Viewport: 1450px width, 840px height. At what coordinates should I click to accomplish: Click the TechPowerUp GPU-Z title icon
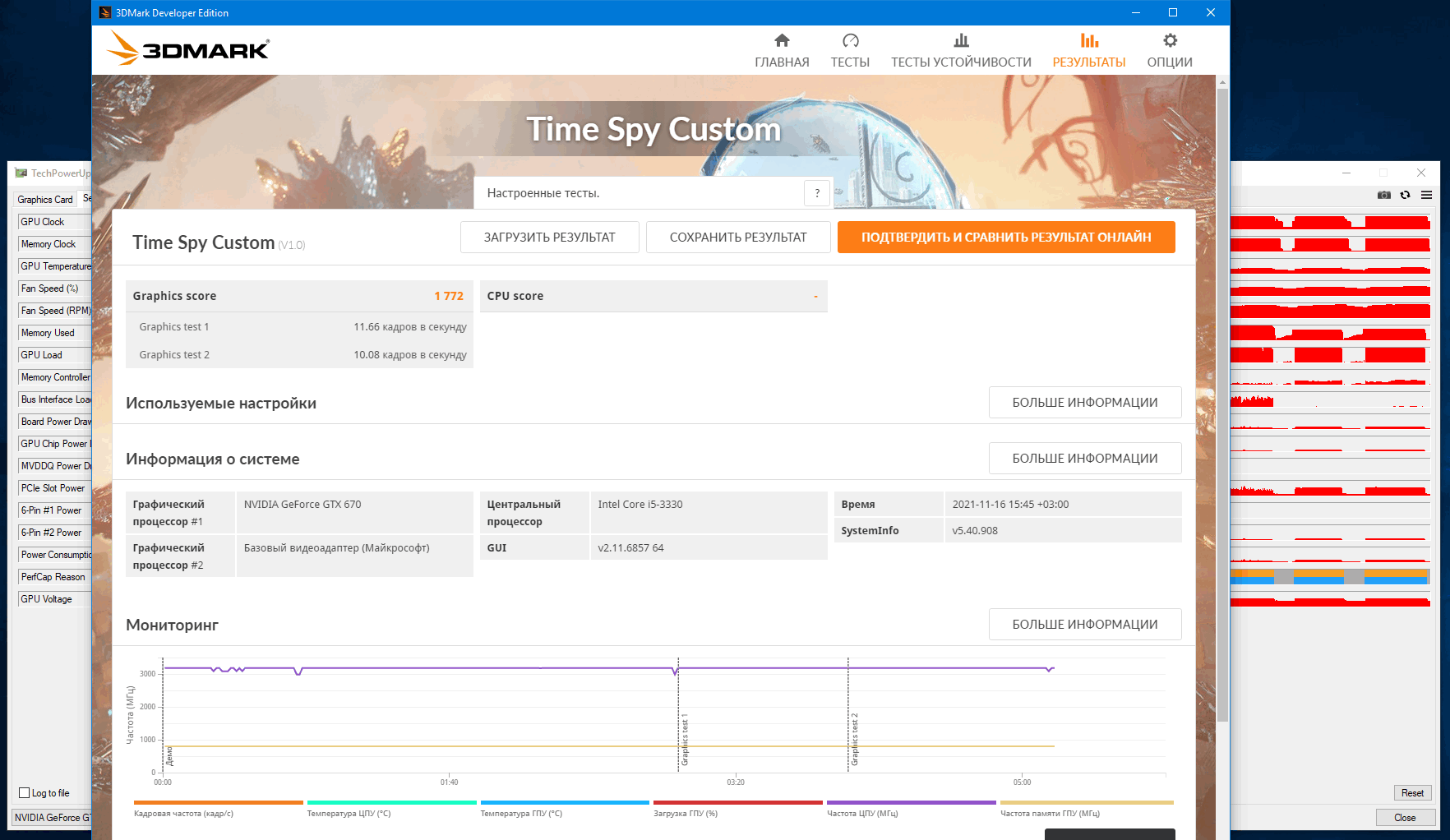[x=21, y=173]
